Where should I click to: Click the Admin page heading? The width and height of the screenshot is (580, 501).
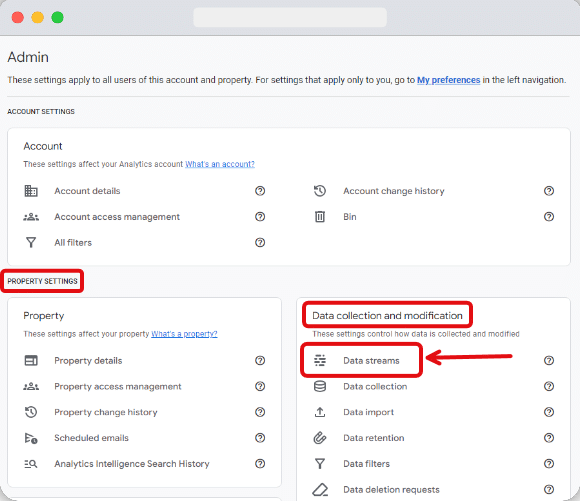click(28, 57)
